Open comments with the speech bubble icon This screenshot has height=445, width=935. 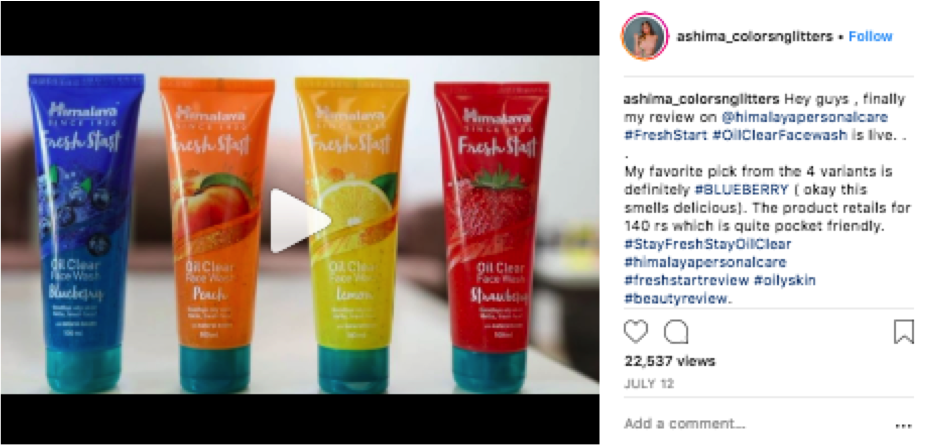(676, 332)
